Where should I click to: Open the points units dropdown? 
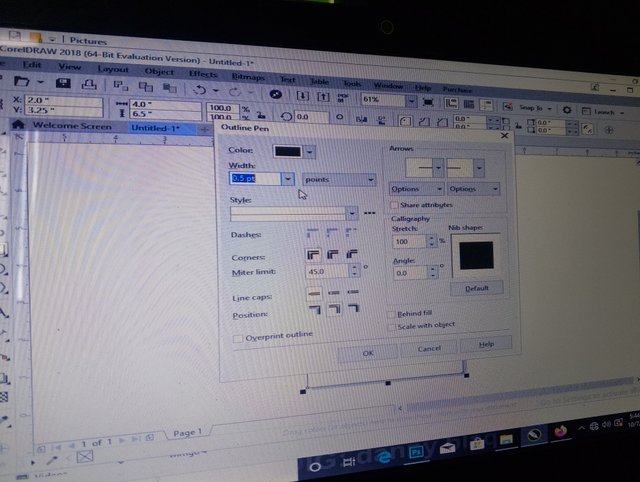[339, 180]
